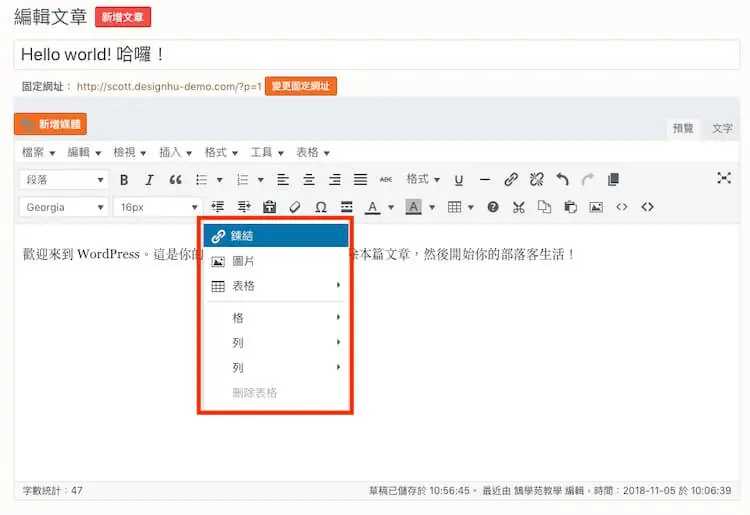Click the bold source code brackets icon
Screen dimensions: 750x515
(647, 207)
